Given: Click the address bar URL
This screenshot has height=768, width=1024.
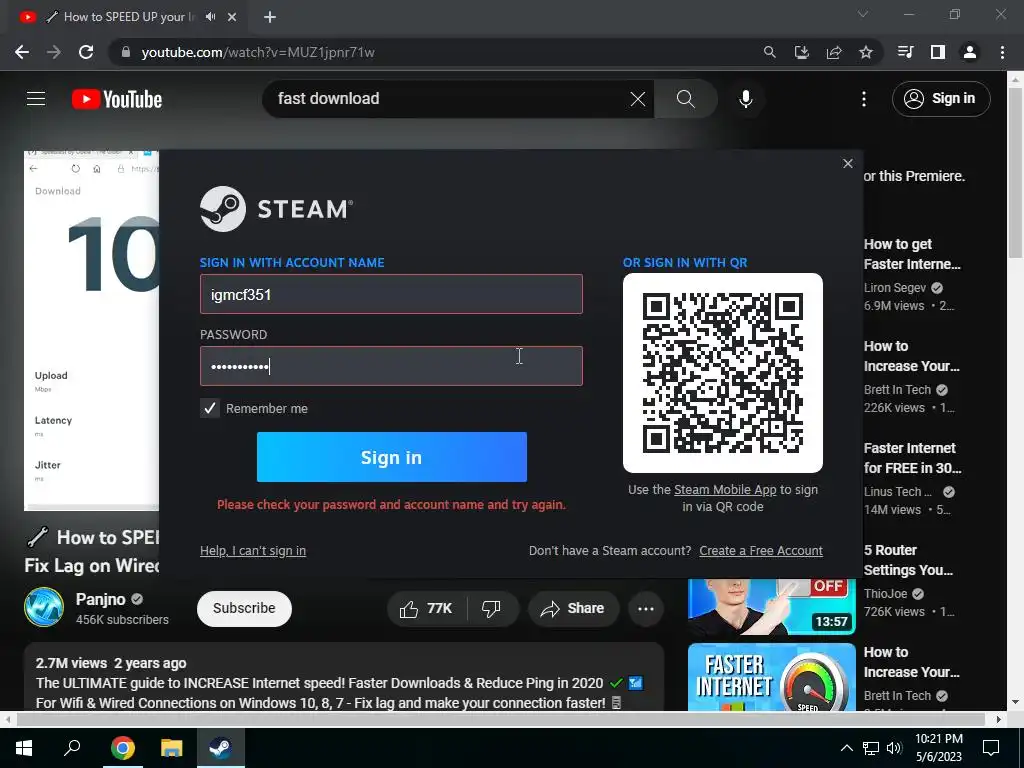Looking at the screenshot, I should pyautogui.click(x=258, y=52).
